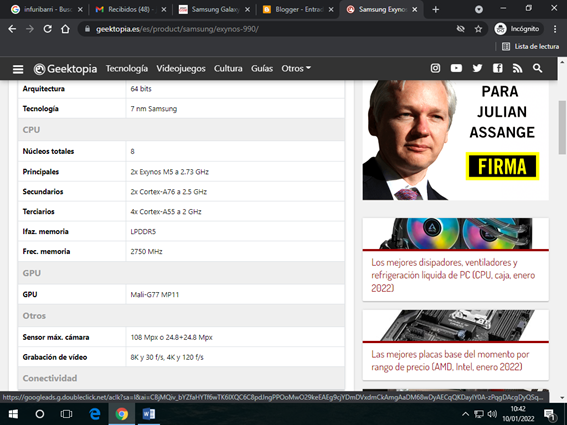Viewport: 567px width, 425px height.
Task: Close the Blogger tab
Action: (331, 10)
